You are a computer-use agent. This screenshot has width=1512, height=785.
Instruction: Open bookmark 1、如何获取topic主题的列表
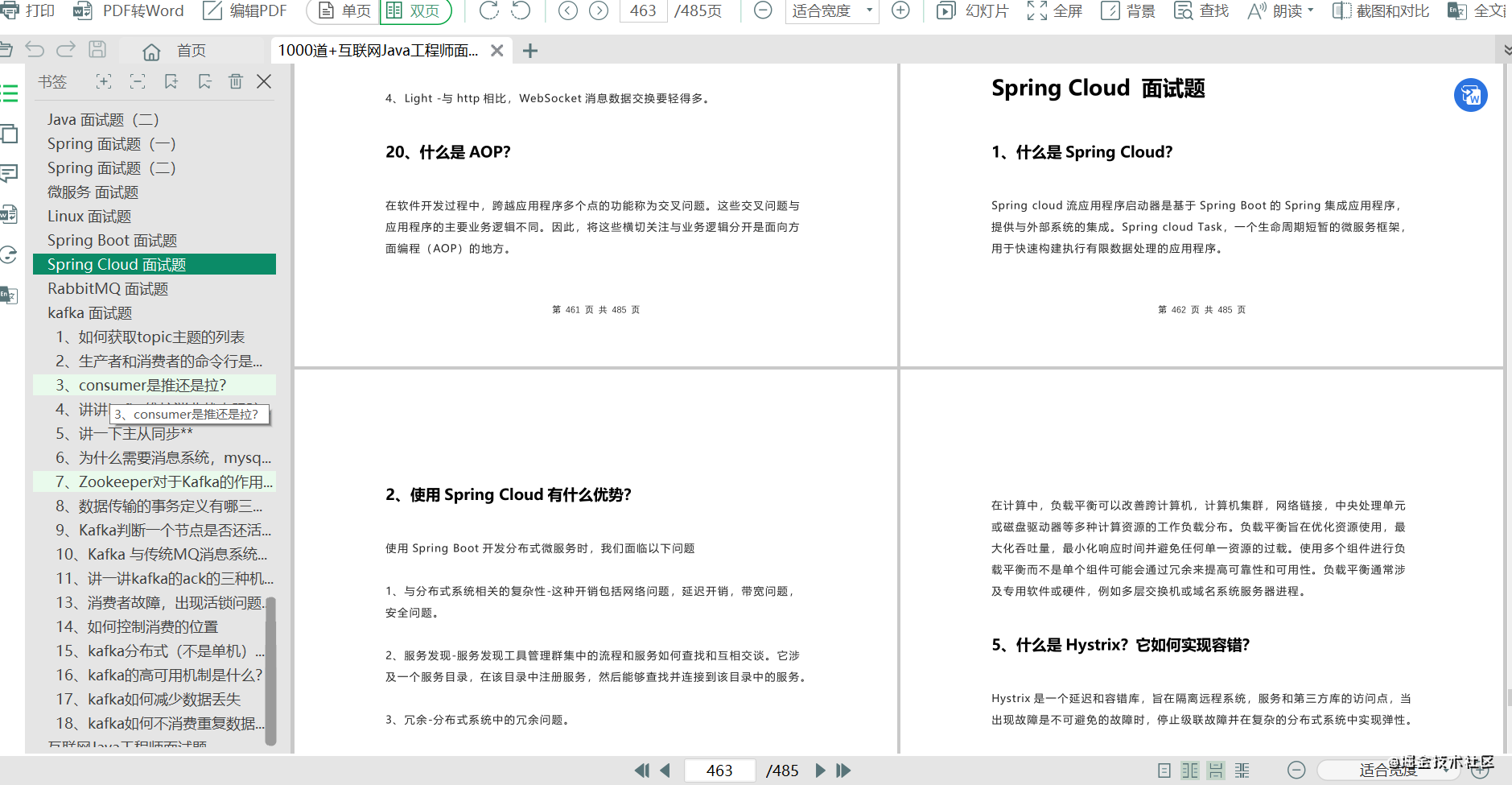click(x=150, y=337)
